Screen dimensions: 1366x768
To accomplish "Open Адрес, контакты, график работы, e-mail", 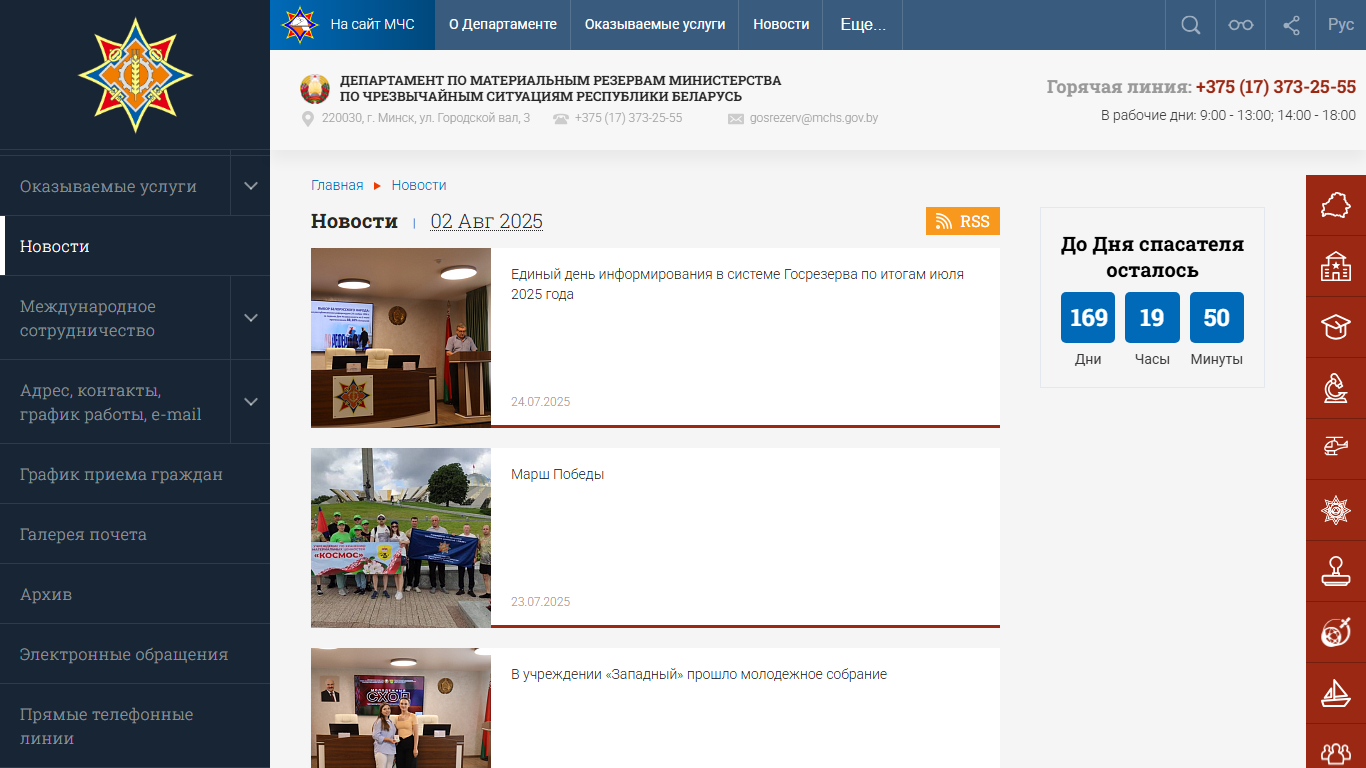I will tap(115, 402).
